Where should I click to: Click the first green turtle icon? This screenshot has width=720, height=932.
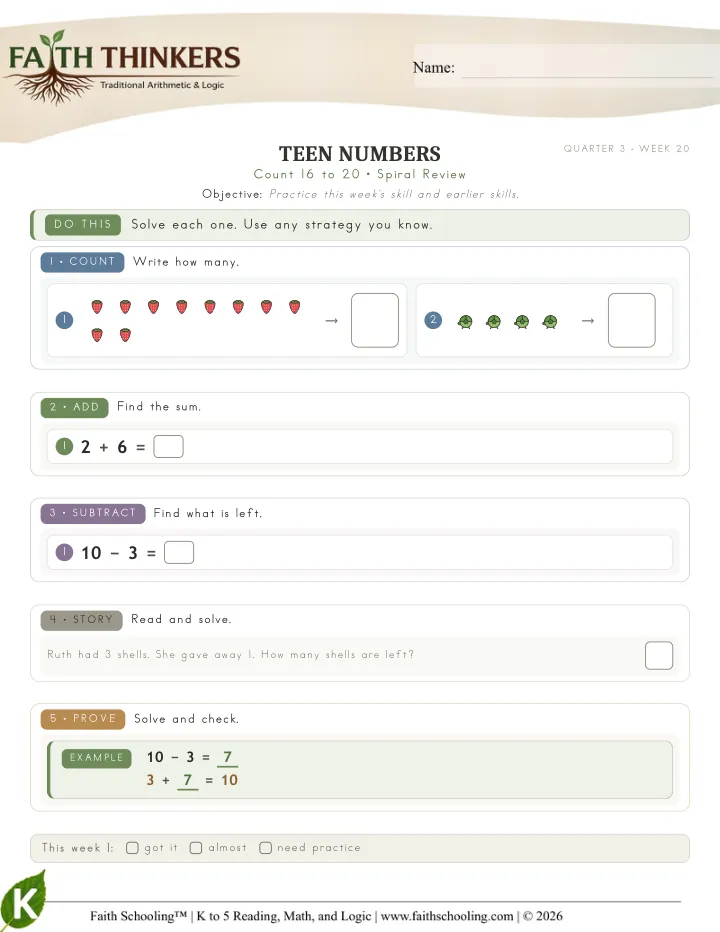coord(465,322)
